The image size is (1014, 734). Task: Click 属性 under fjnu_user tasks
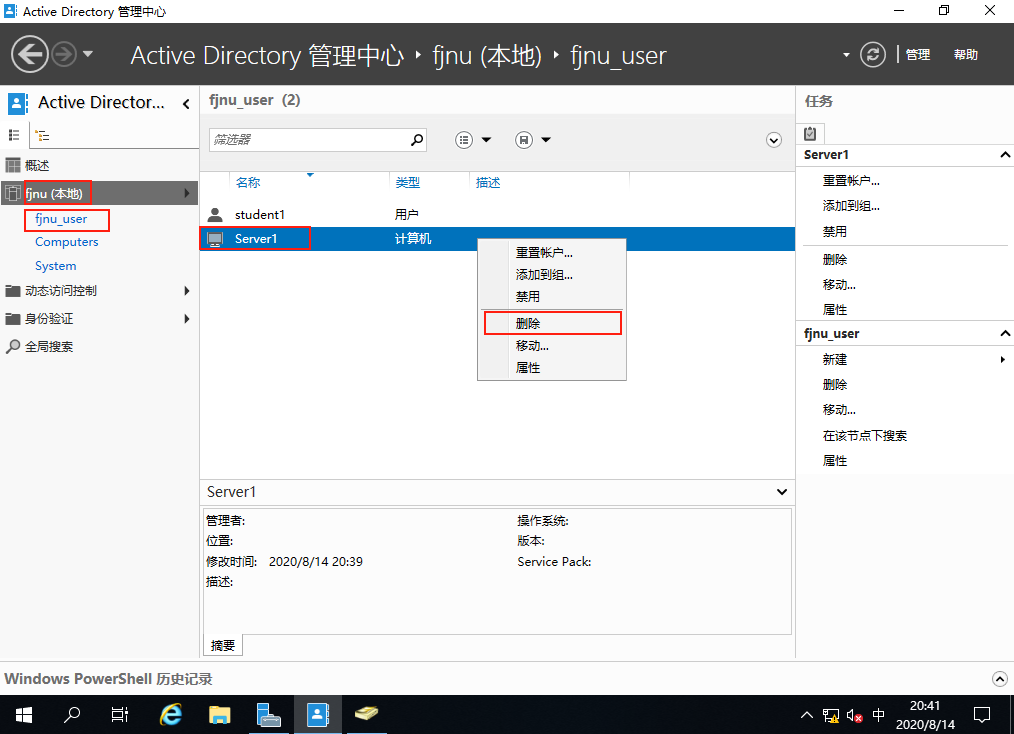(x=834, y=461)
